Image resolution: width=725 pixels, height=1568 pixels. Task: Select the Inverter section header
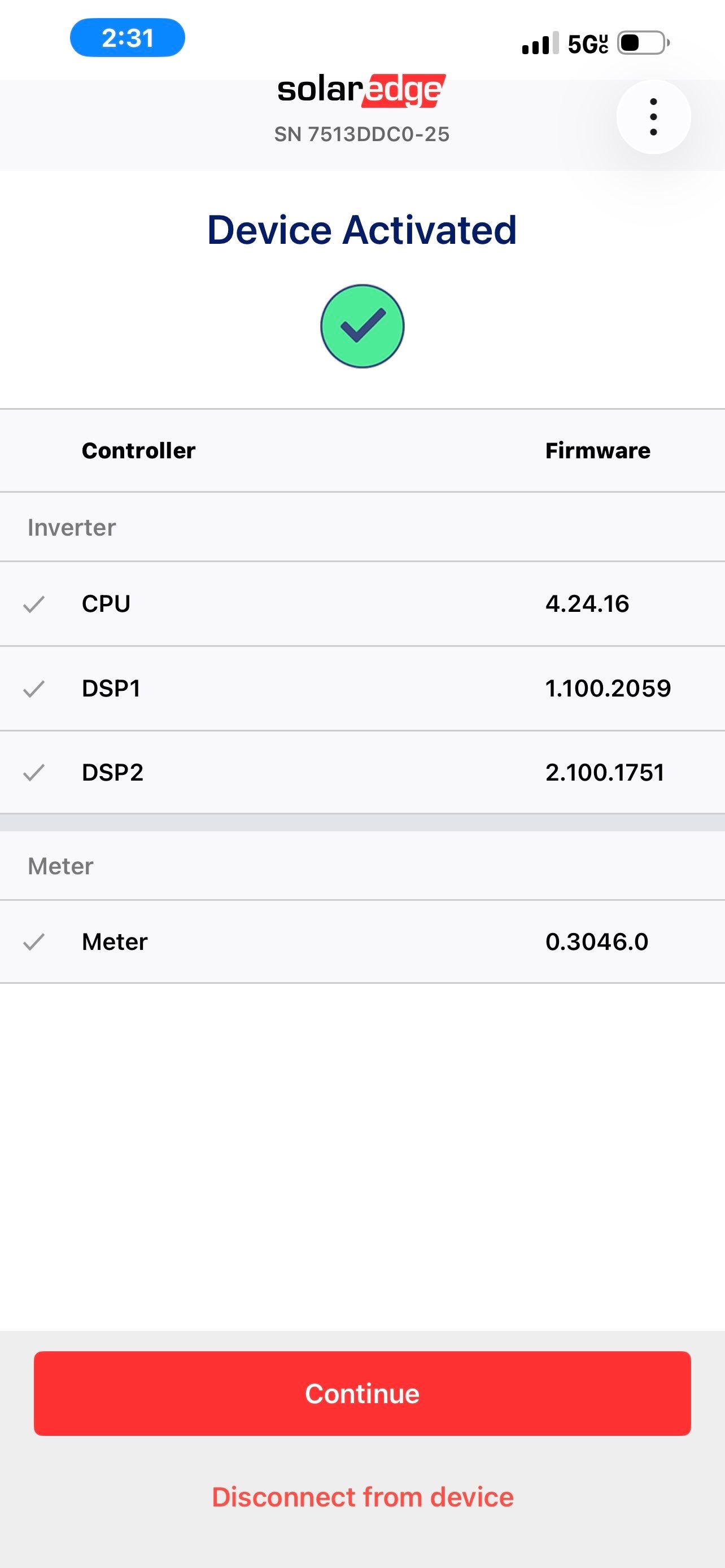72,527
